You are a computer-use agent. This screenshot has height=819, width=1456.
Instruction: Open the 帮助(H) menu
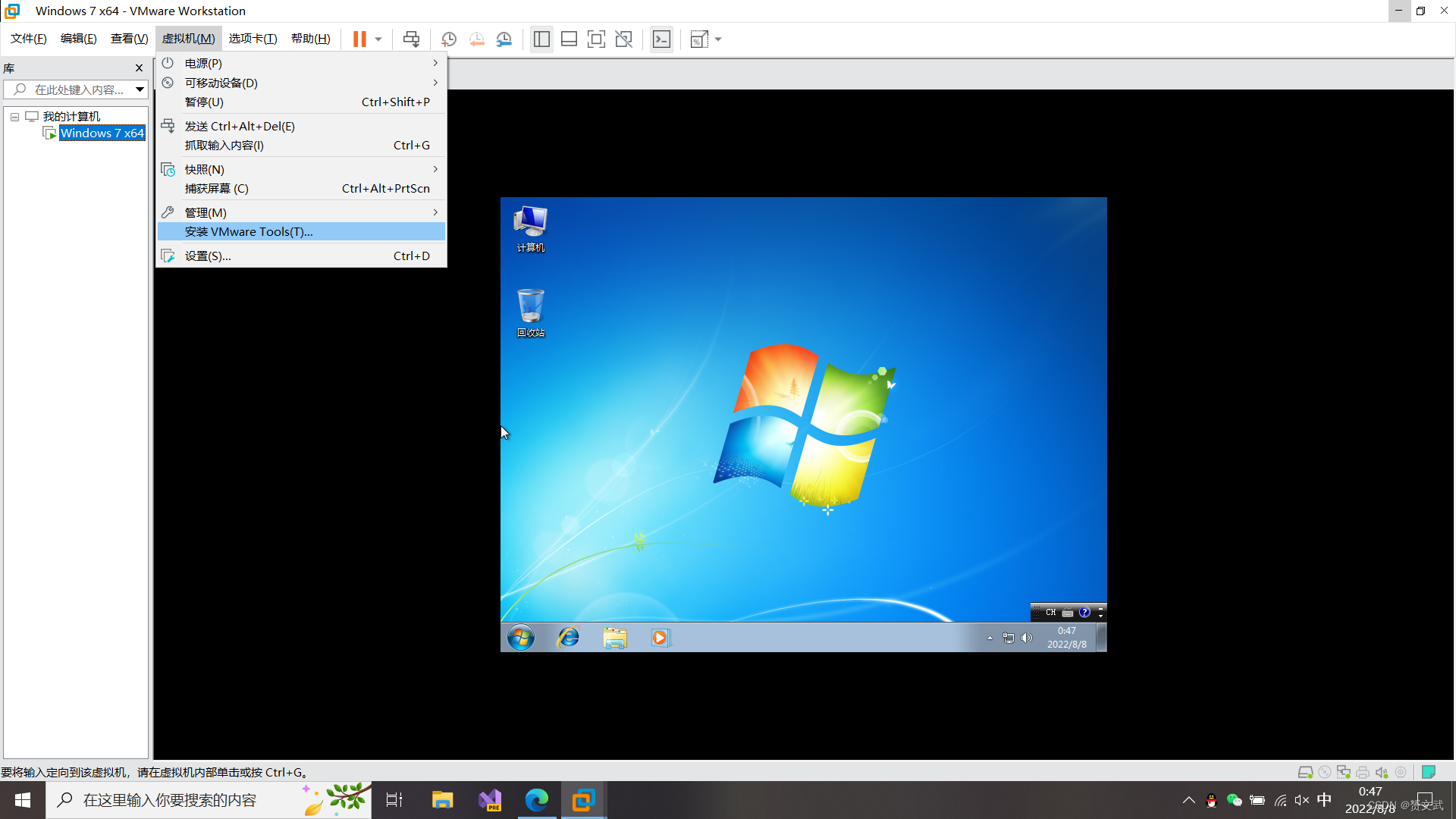pyautogui.click(x=310, y=39)
